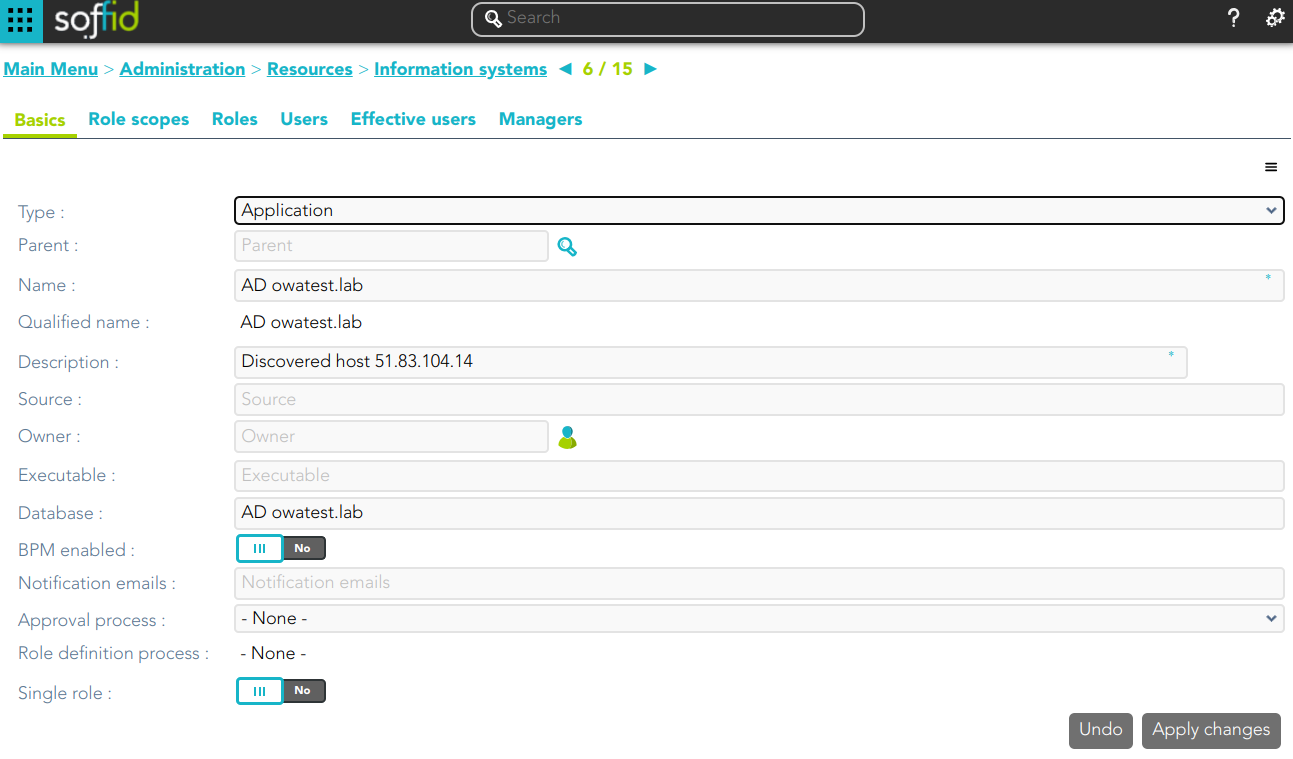The height and width of the screenshot is (759, 1293).
Task: Switch to the Role scopes tab
Action: tap(139, 119)
